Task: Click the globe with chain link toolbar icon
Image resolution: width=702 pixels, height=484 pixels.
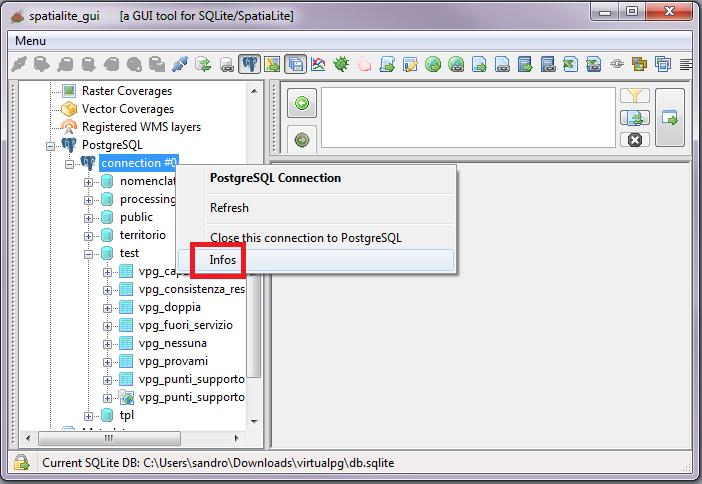Action: pyautogui.click(x=456, y=64)
